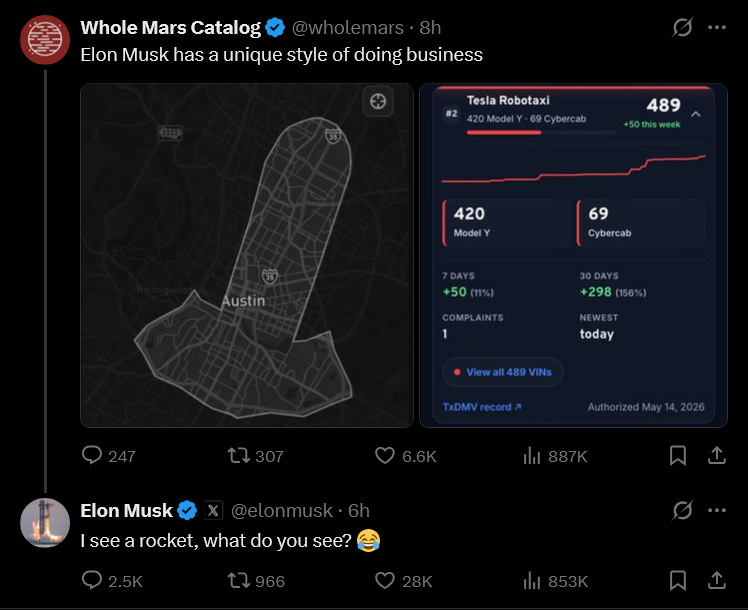Share the Whole Mars Catalog post
The width and height of the screenshot is (748, 610).
click(717, 456)
